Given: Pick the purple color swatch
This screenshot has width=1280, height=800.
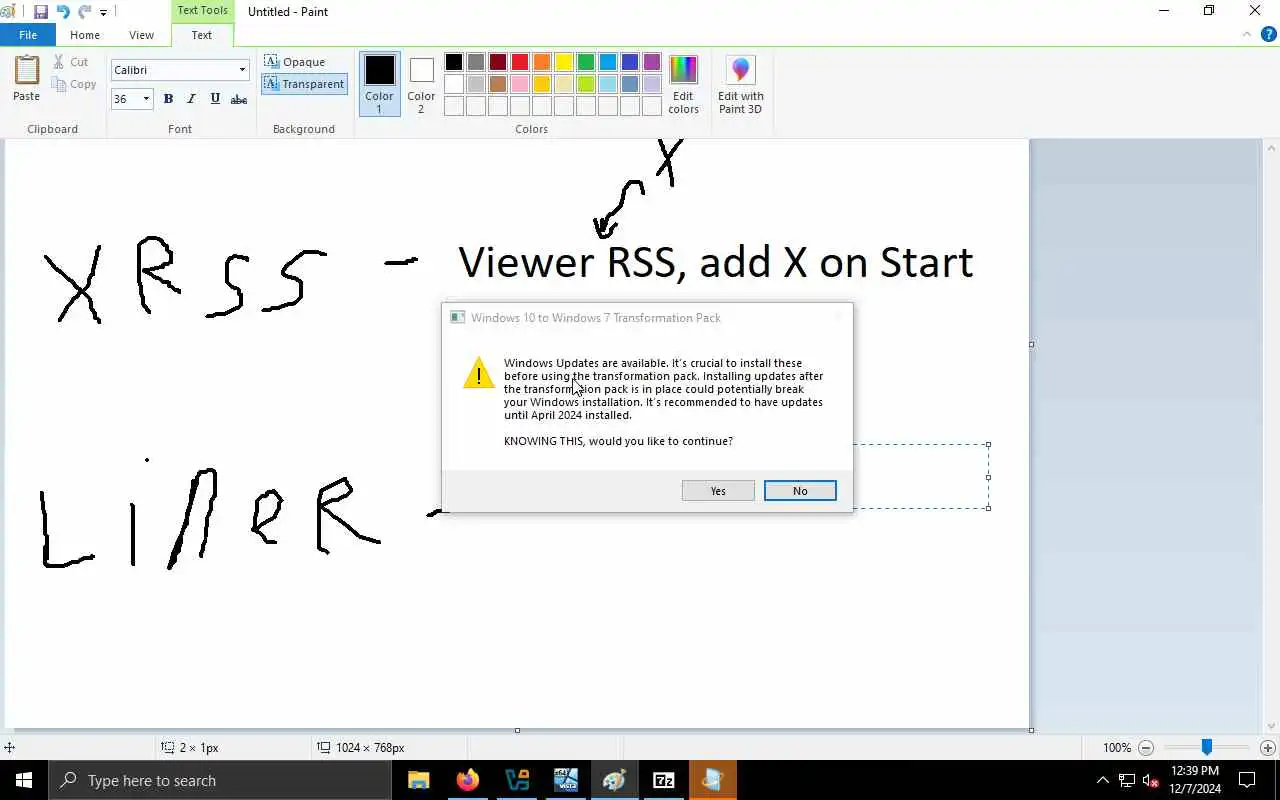Looking at the screenshot, I should [x=652, y=62].
